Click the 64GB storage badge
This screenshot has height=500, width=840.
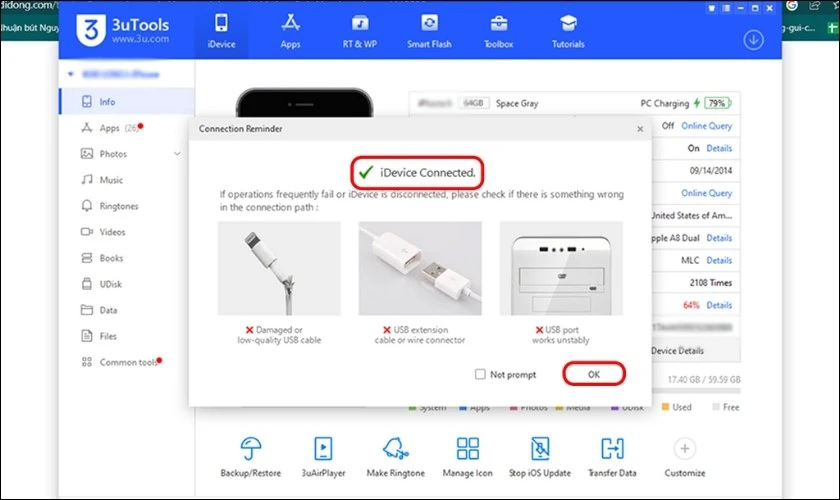point(474,103)
